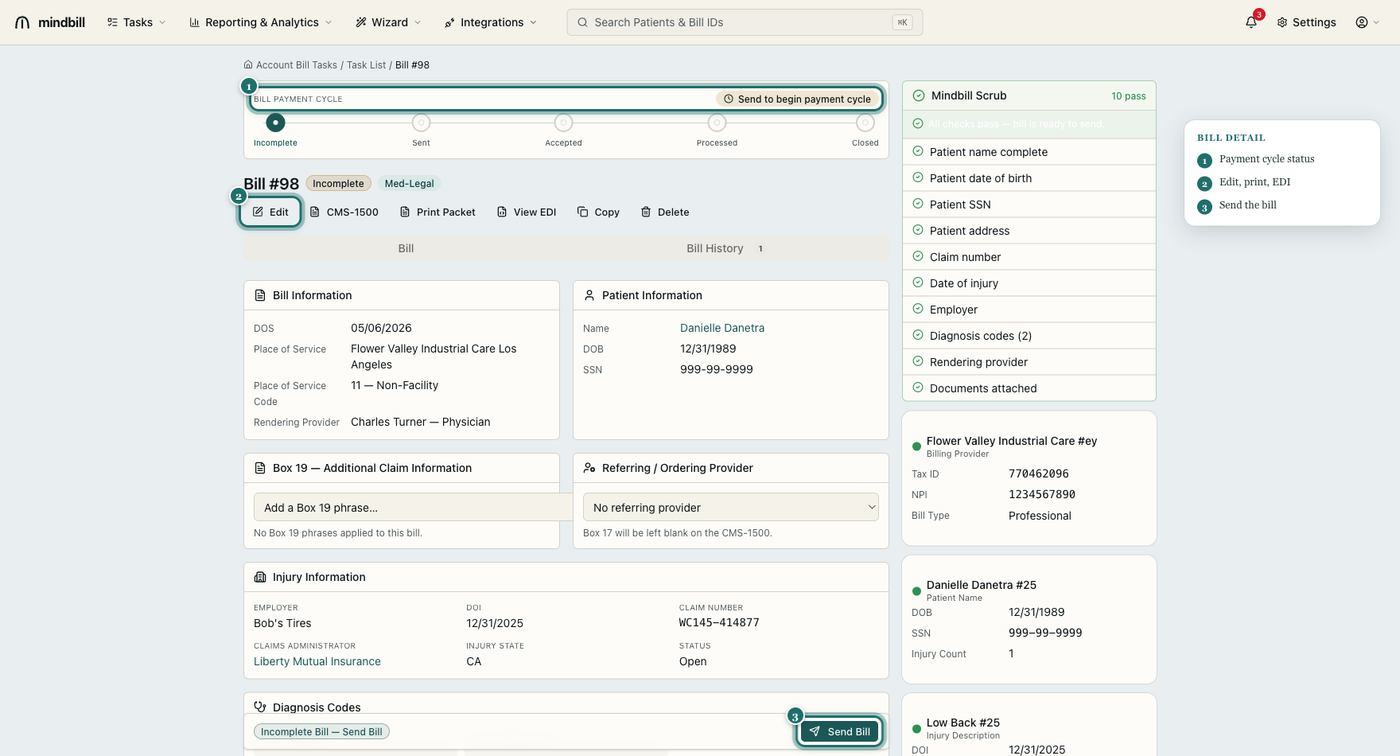This screenshot has height=756, width=1400.
Task: Click claim number WC145-414877
Action: (719, 623)
